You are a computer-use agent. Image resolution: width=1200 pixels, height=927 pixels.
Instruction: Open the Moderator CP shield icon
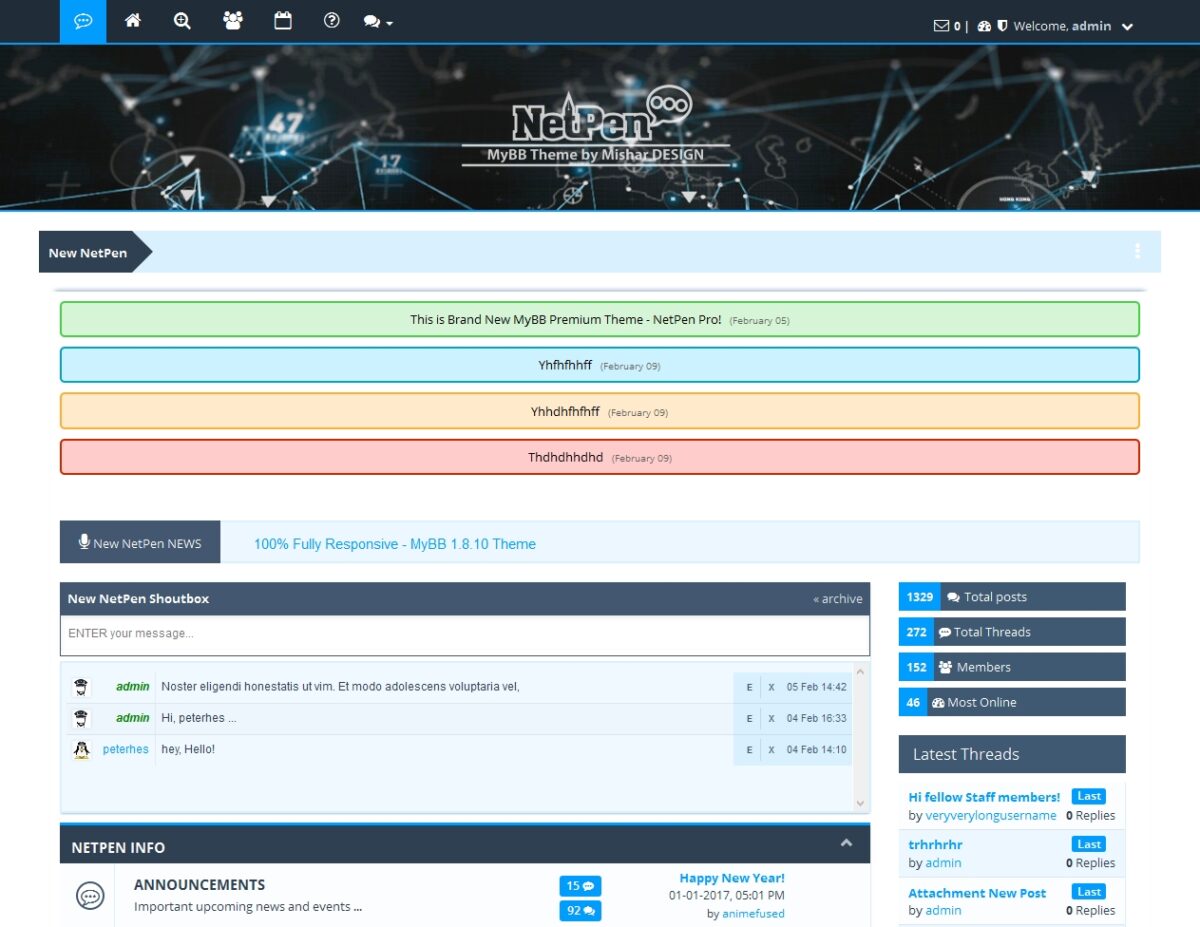[1003, 26]
